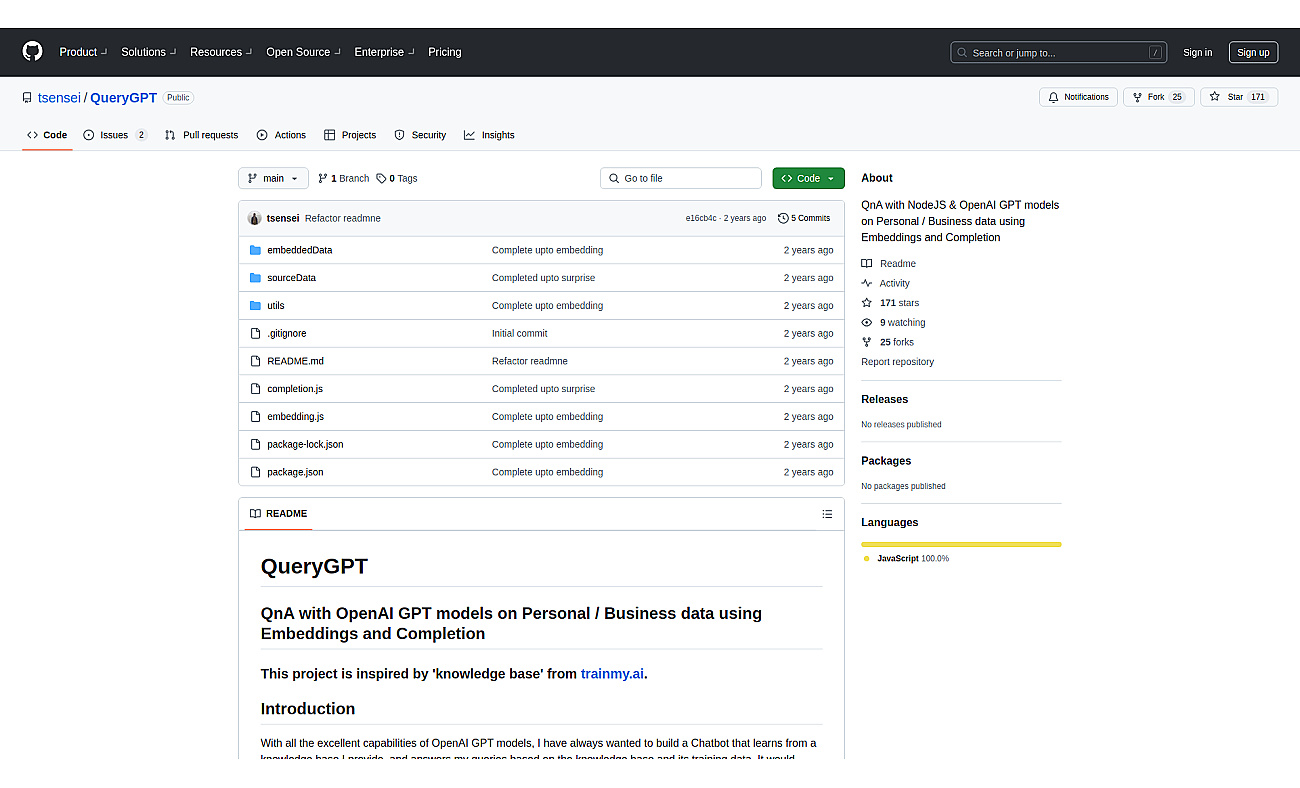Viewport: 1300px width, 788px height.
Task: Open the Pricing link
Action: point(445,52)
